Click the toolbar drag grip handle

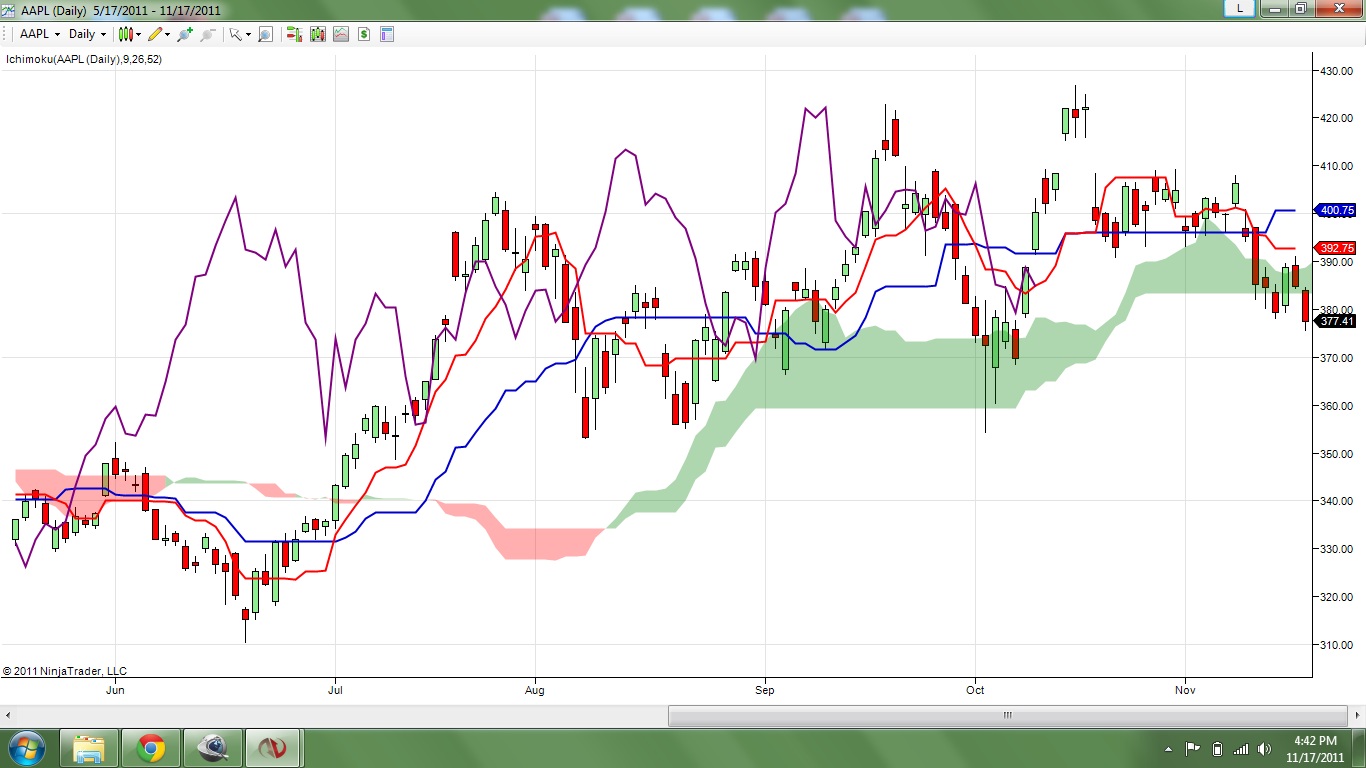[7, 34]
